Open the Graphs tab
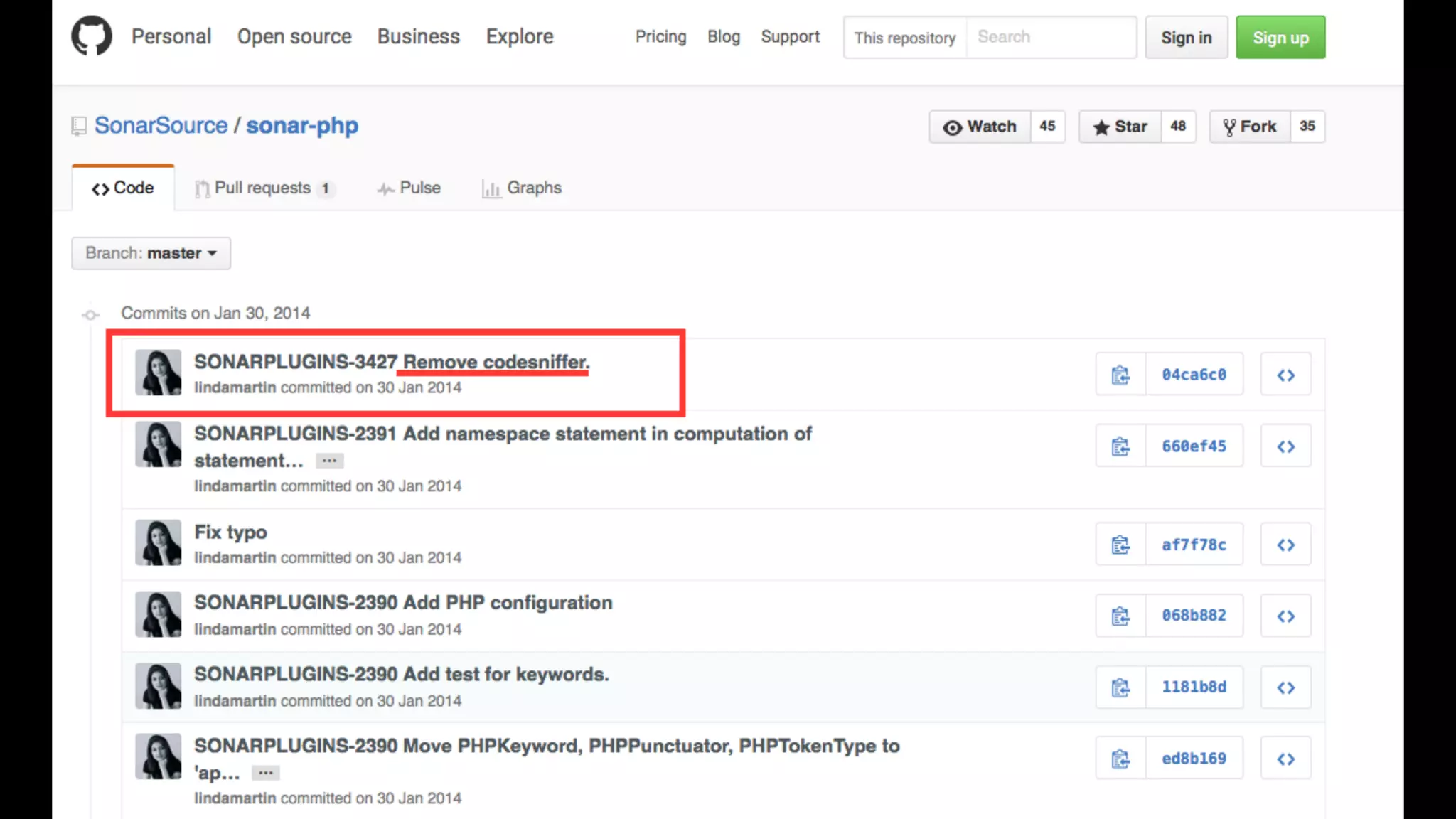The image size is (1456, 819). (522, 188)
